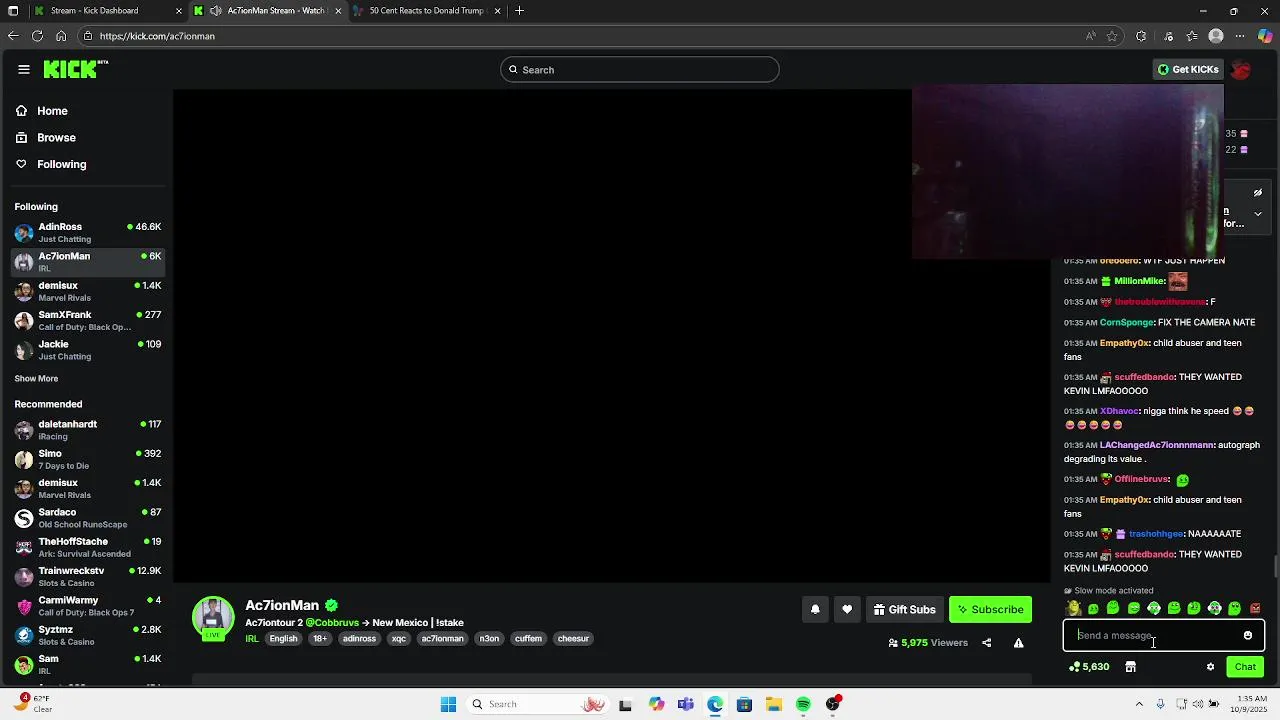Viewport: 1280px width, 720px height.
Task: Send message with Chat button
Action: 1245,667
